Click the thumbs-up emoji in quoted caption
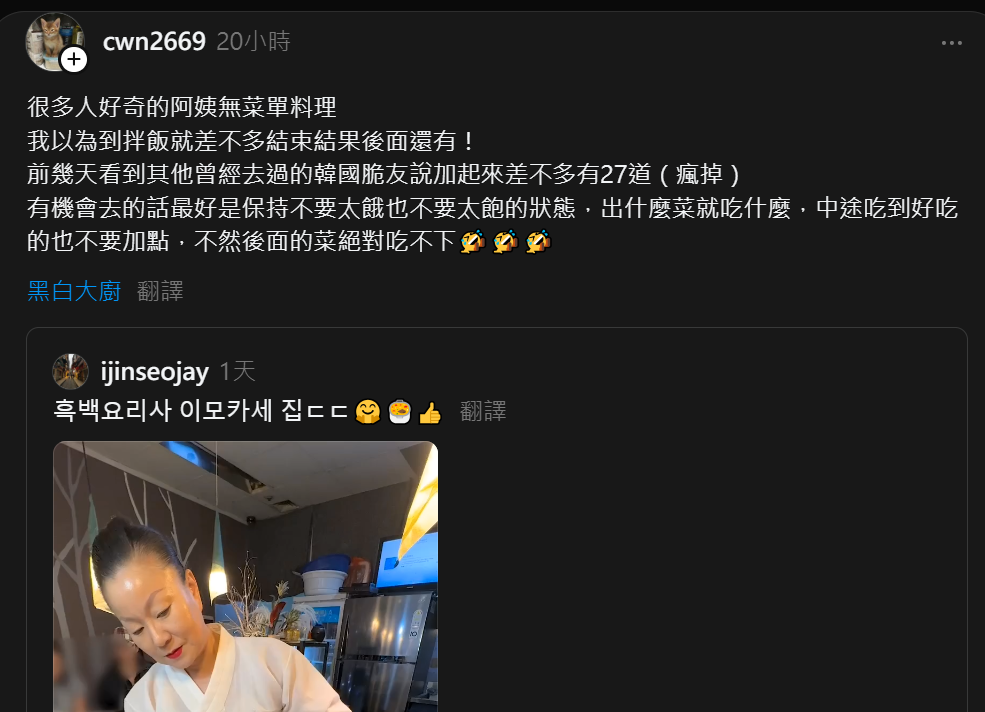The height and width of the screenshot is (712, 985). coord(430,412)
